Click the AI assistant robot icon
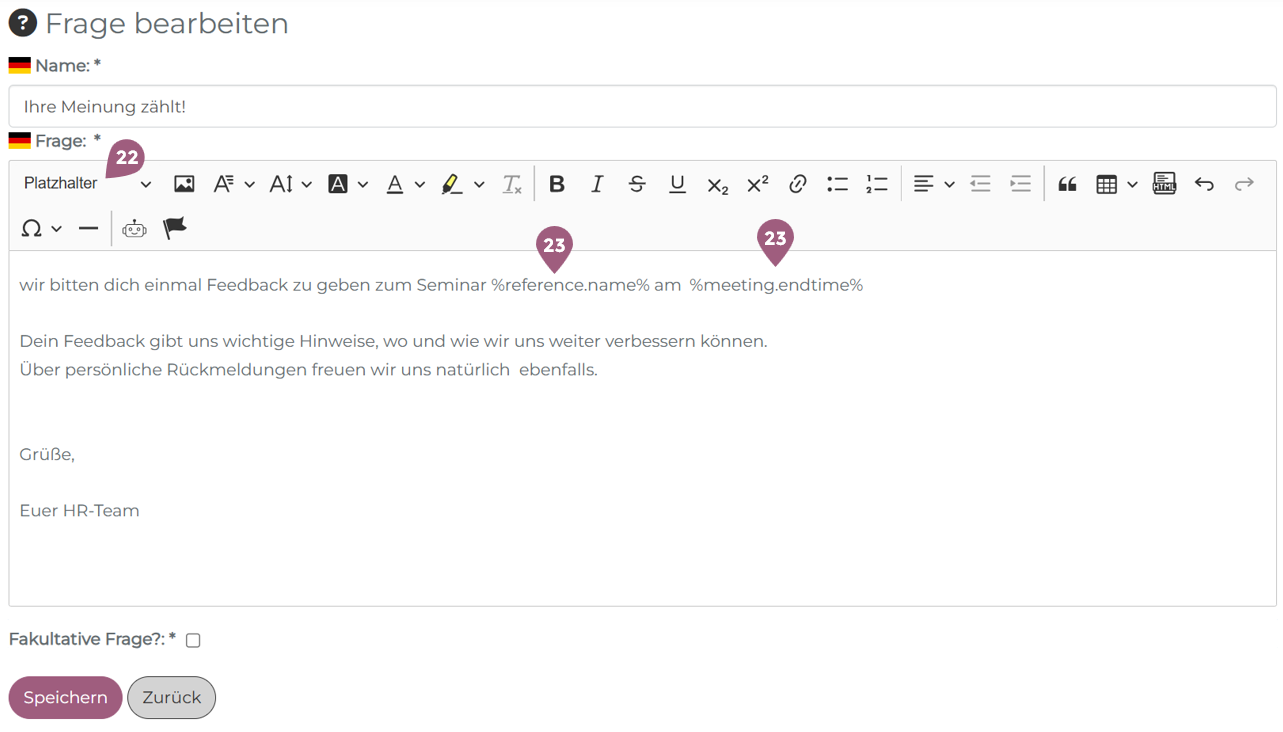Viewport: 1283px width, 732px height. tap(134, 229)
